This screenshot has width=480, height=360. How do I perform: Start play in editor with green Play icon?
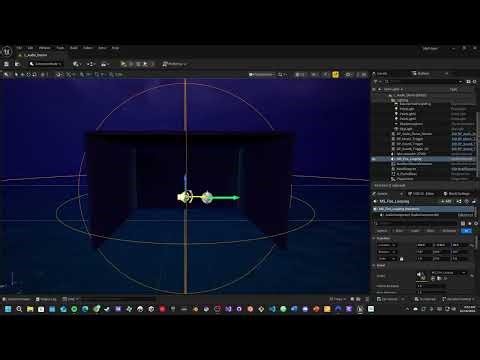tap(124, 64)
